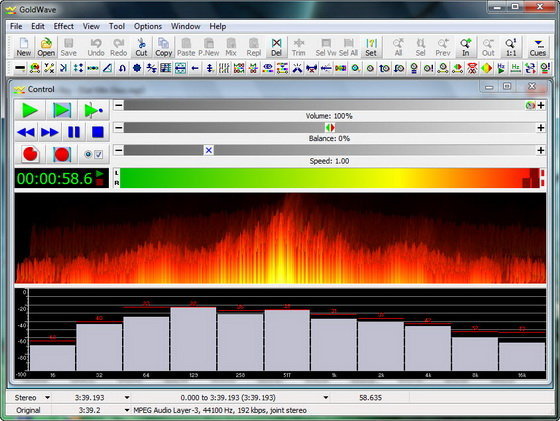Image resolution: width=560 pixels, height=421 pixels.
Task: Click the zoom Out toolbar button
Action: pos(488,47)
